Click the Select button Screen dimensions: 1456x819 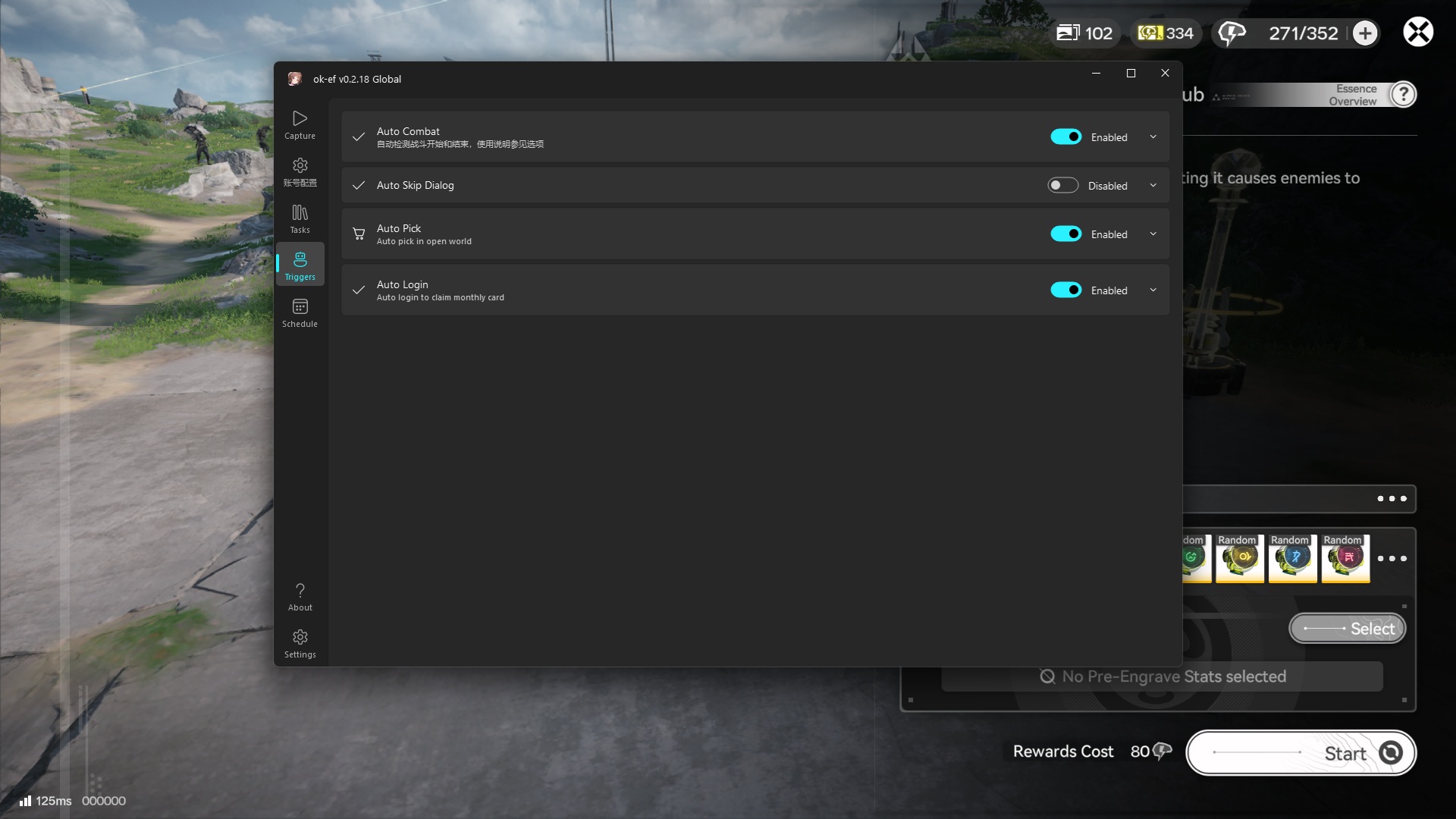[1348, 629]
